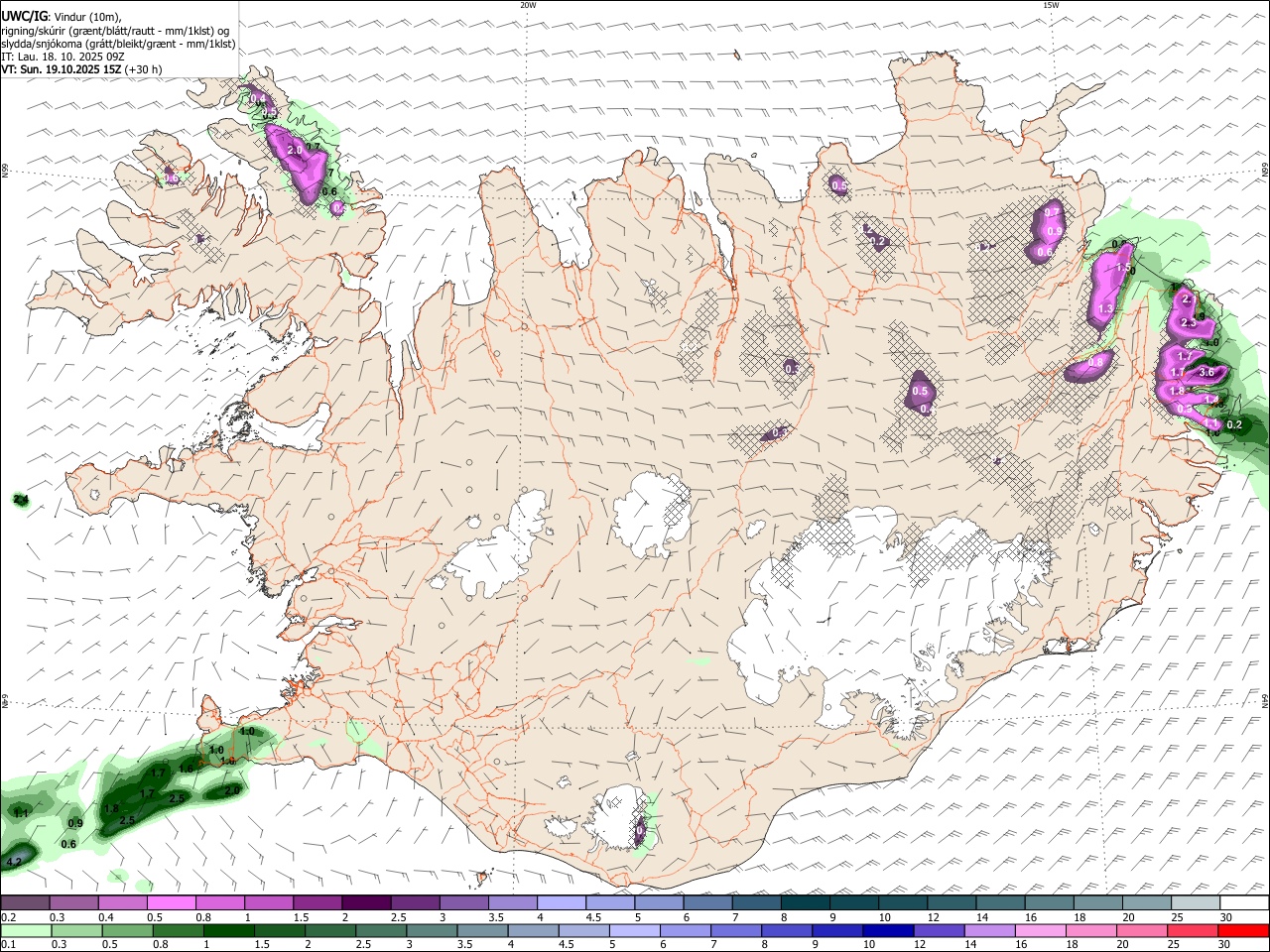Click the light lavender snow swatch at 4
Screen dimensions: 1270x952
[x=562, y=902]
